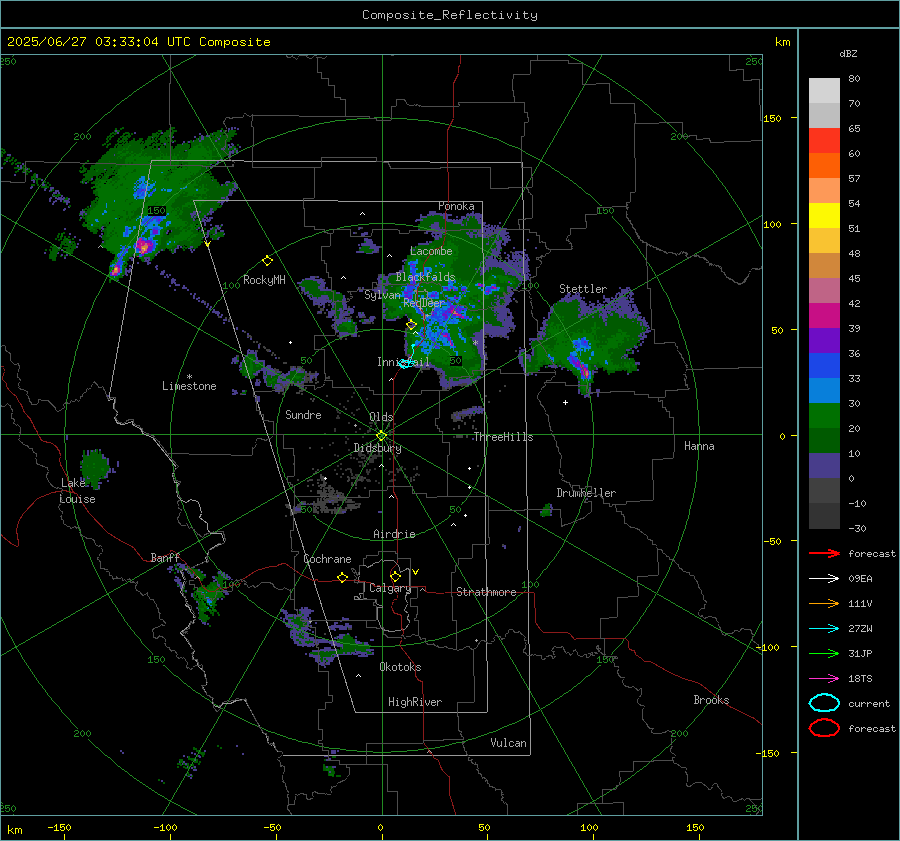This screenshot has height=841, width=900.
Task: Click the orange 111V arrow icon
Action: click(x=824, y=603)
